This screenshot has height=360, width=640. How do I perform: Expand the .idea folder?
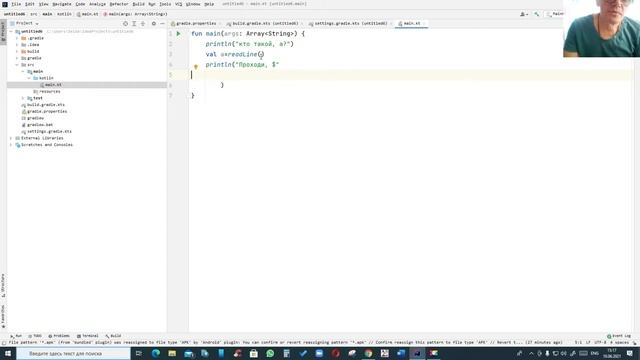17,45
